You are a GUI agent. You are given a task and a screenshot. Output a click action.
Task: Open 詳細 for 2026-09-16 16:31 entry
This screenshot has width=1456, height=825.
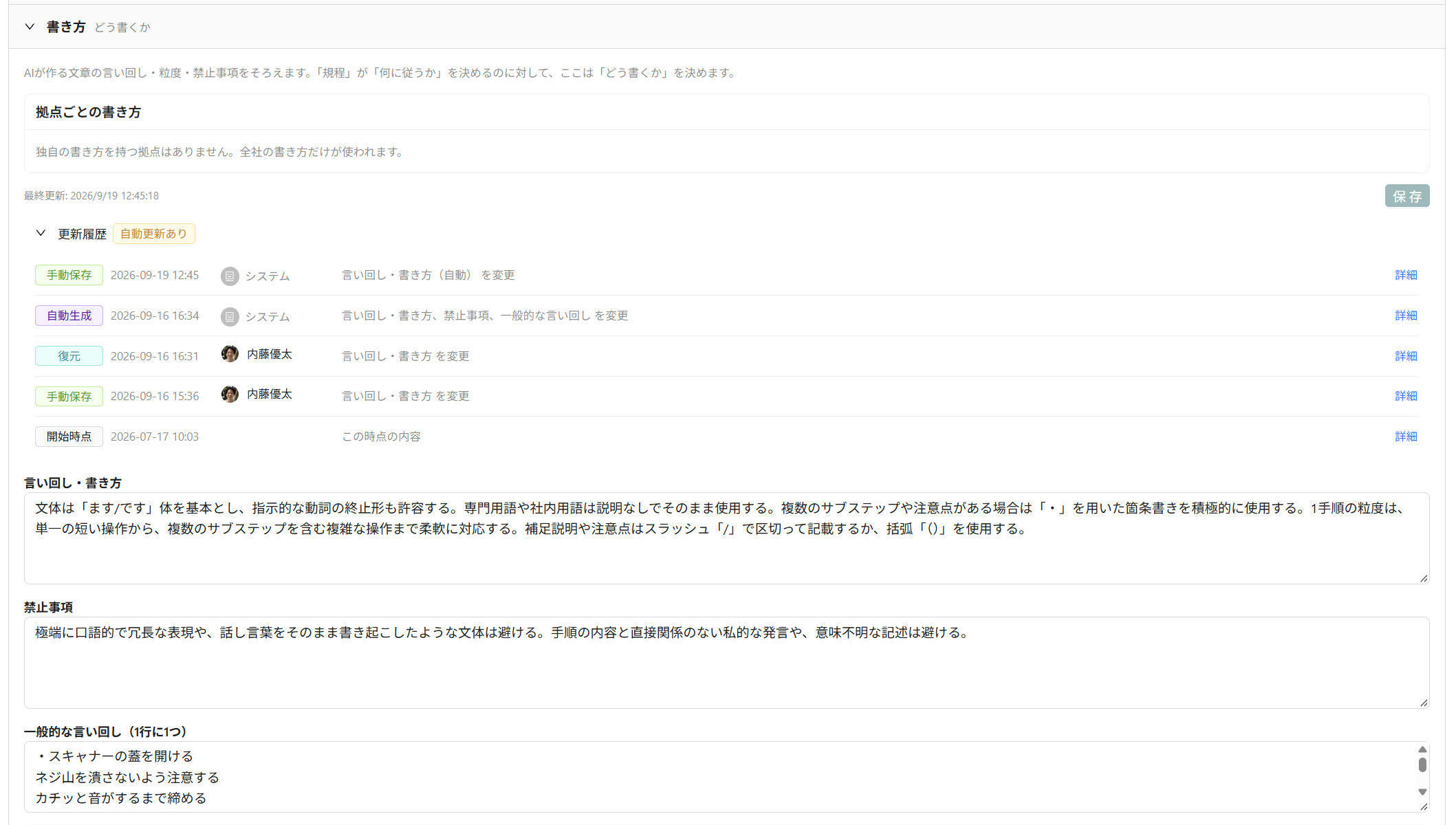coord(1405,356)
